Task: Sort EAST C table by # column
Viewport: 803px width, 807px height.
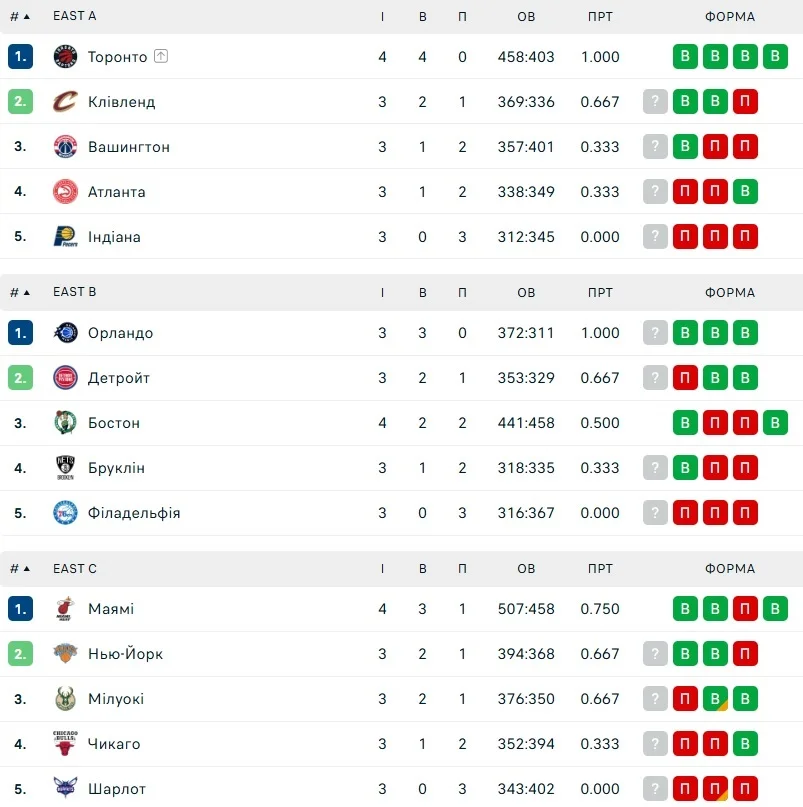Action: coord(20,569)
